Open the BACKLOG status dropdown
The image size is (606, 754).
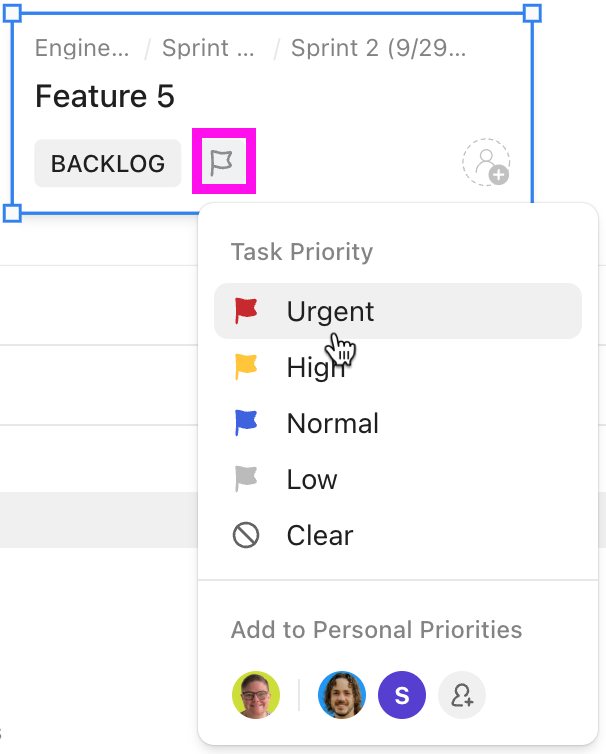[108, 163]
